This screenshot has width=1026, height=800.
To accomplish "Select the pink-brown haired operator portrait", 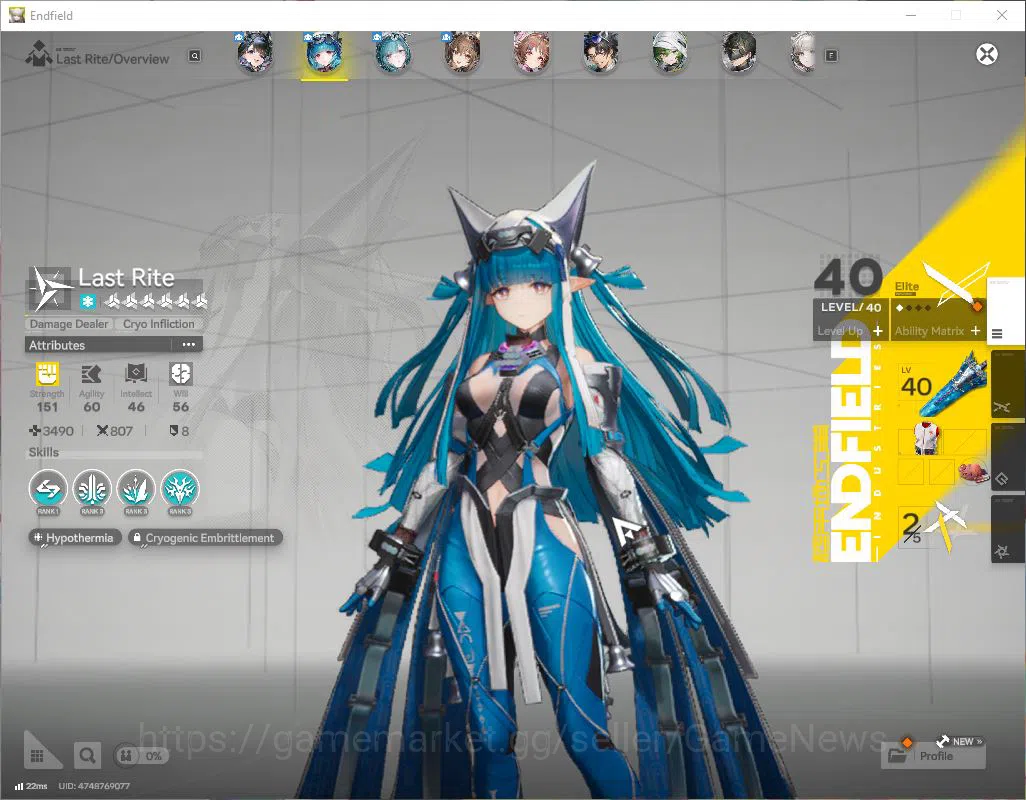I will coord(531,53).
